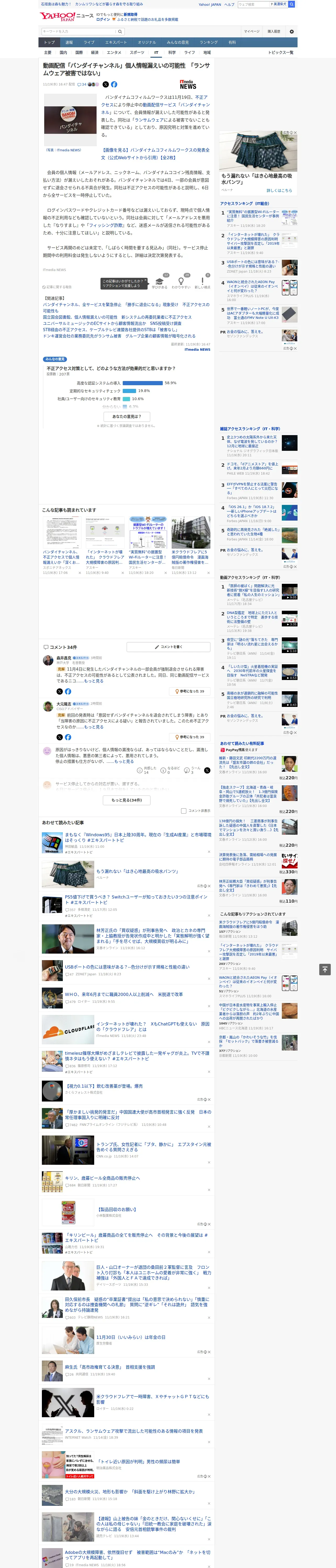Click the scroll-to-top arrow button
The height and width of the screenshot is (1568, 336).
tap(325, 970)
